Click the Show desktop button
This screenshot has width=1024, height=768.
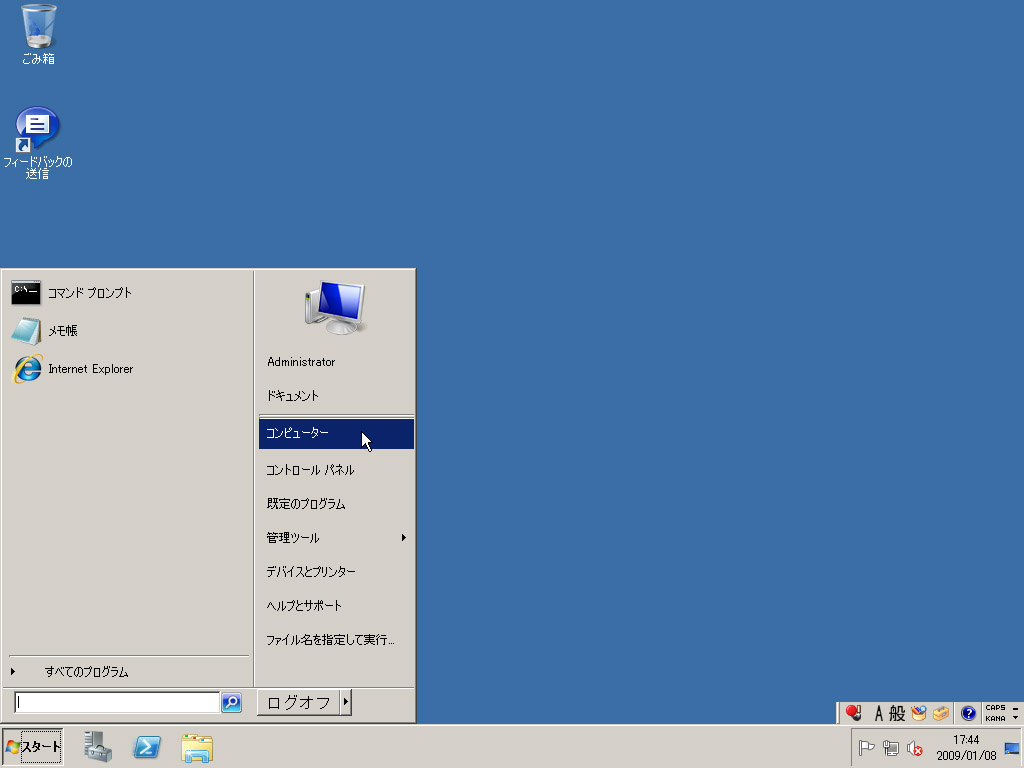tap(1012, 748)
